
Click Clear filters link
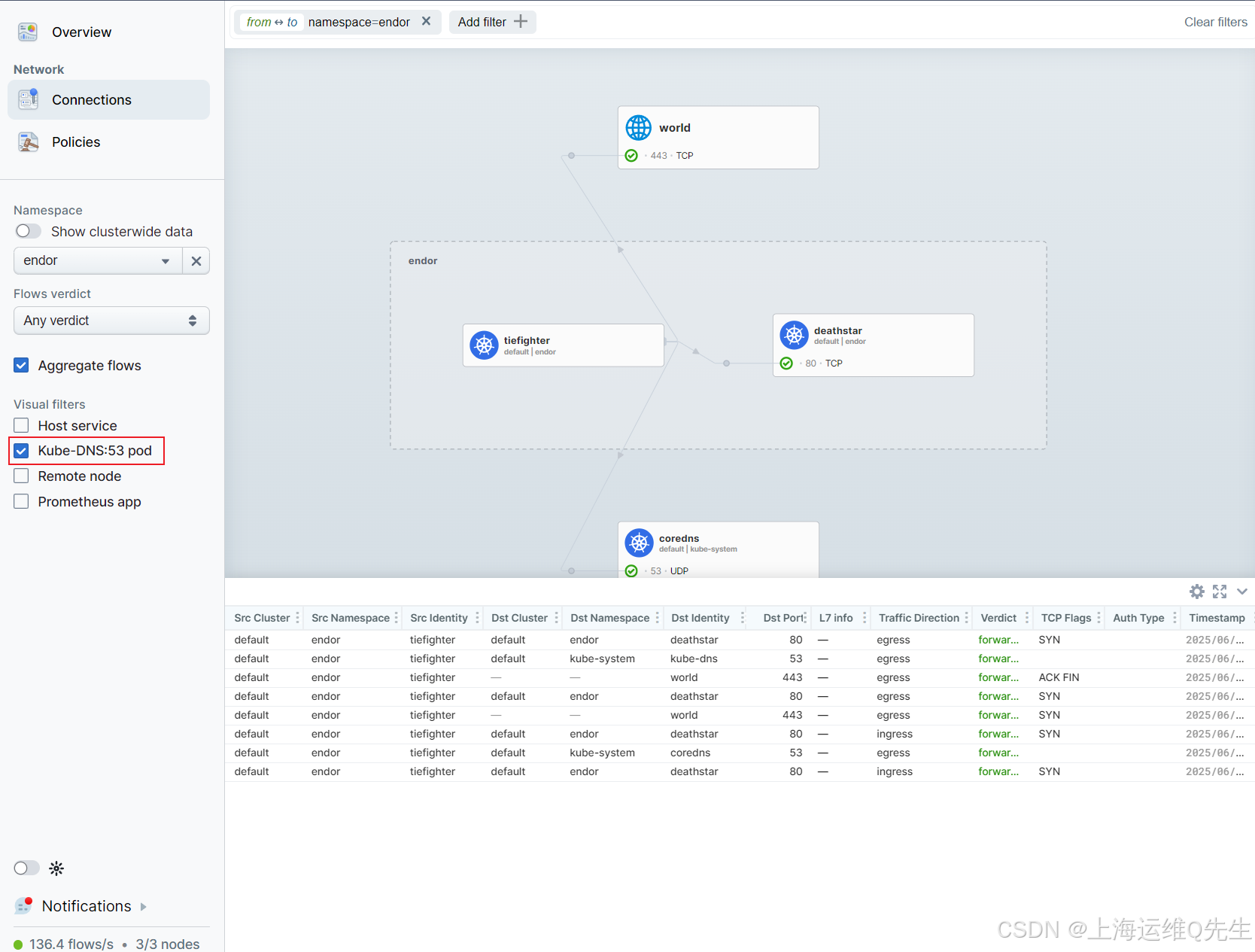(x=1215, y=22)
